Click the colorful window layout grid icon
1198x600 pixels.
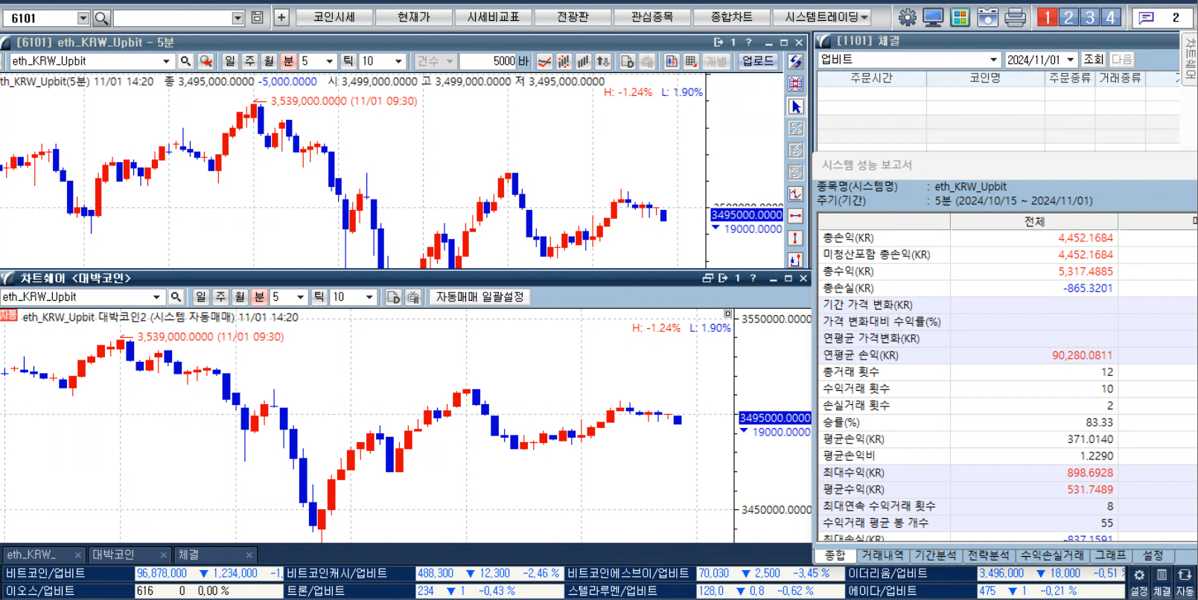click(x=960, y=18)
